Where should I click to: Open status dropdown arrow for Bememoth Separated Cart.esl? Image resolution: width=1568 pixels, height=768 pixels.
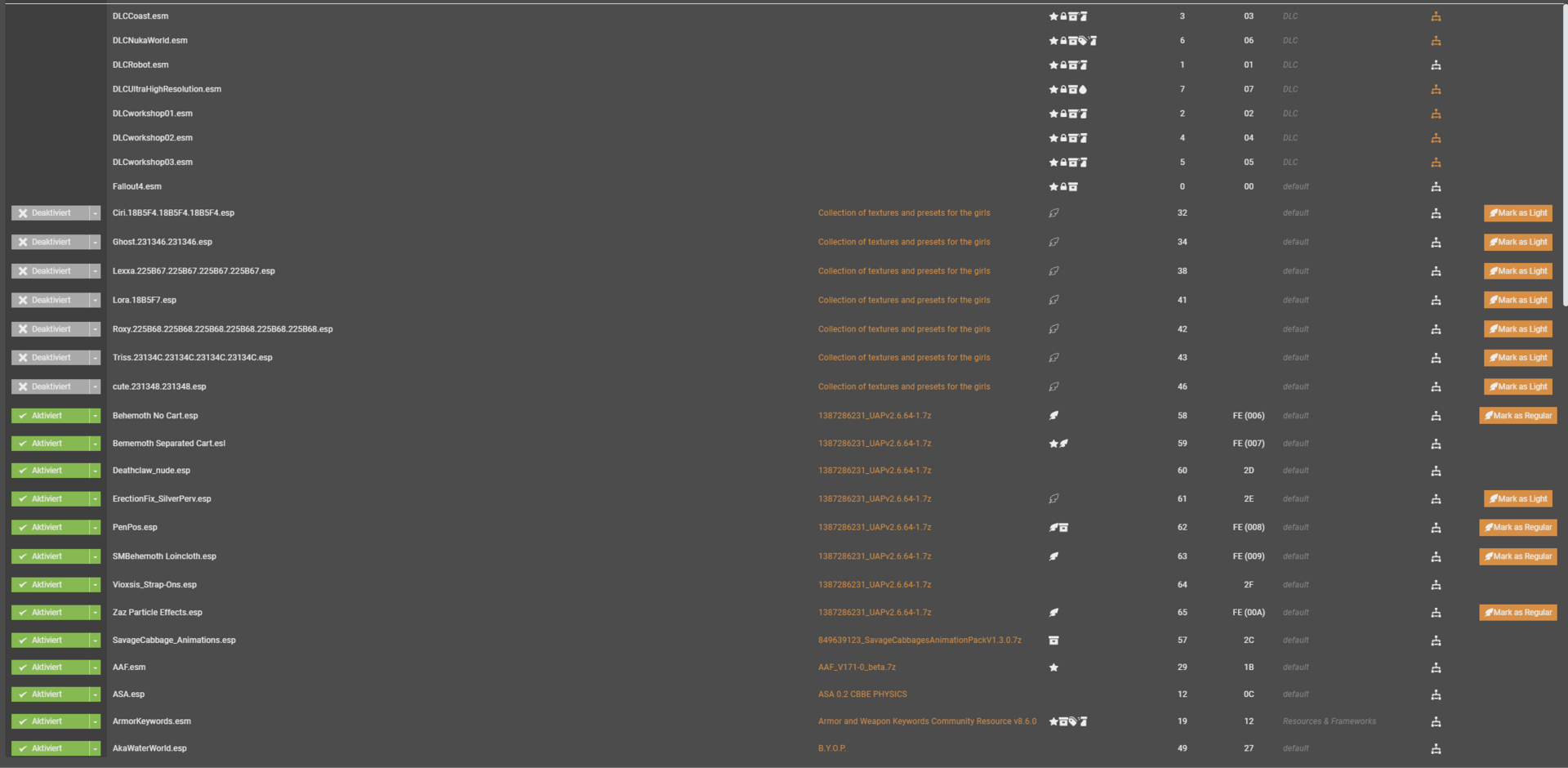click(x=95, y=444)
